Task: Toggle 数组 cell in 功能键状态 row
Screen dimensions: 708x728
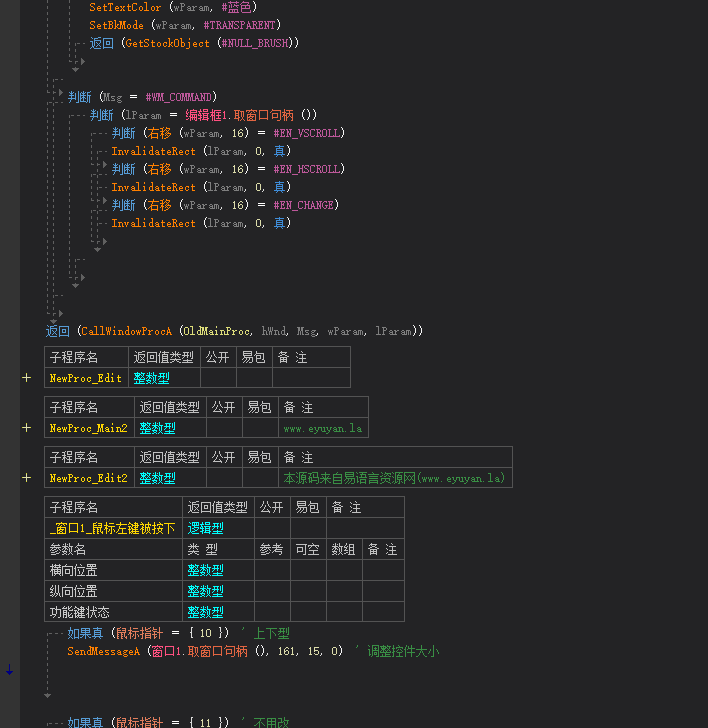Action: pyautogui.click(x=344, y=612)
